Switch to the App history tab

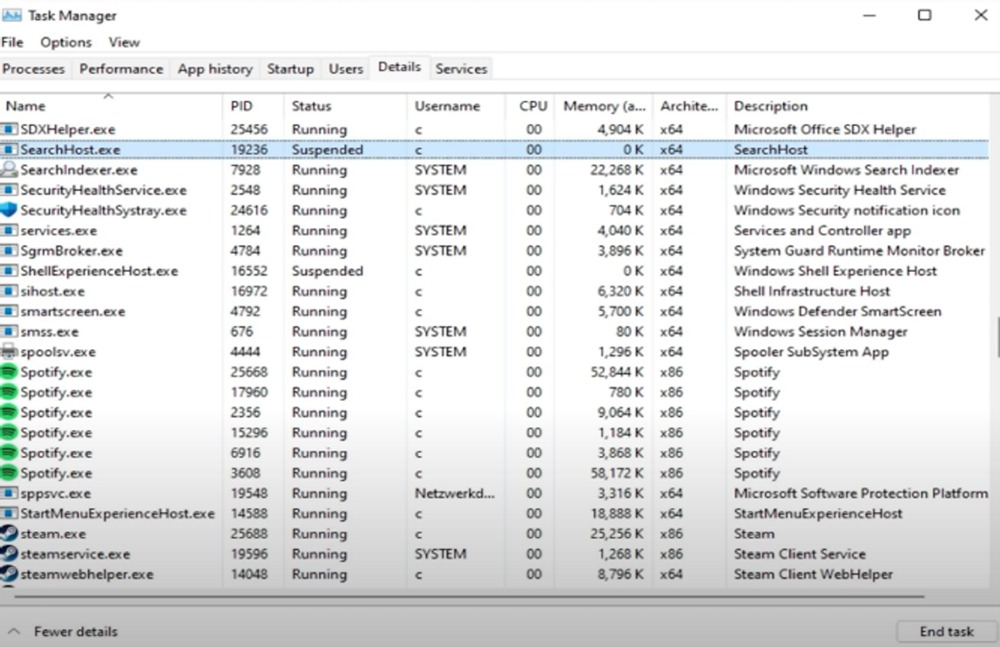point(215,69)
